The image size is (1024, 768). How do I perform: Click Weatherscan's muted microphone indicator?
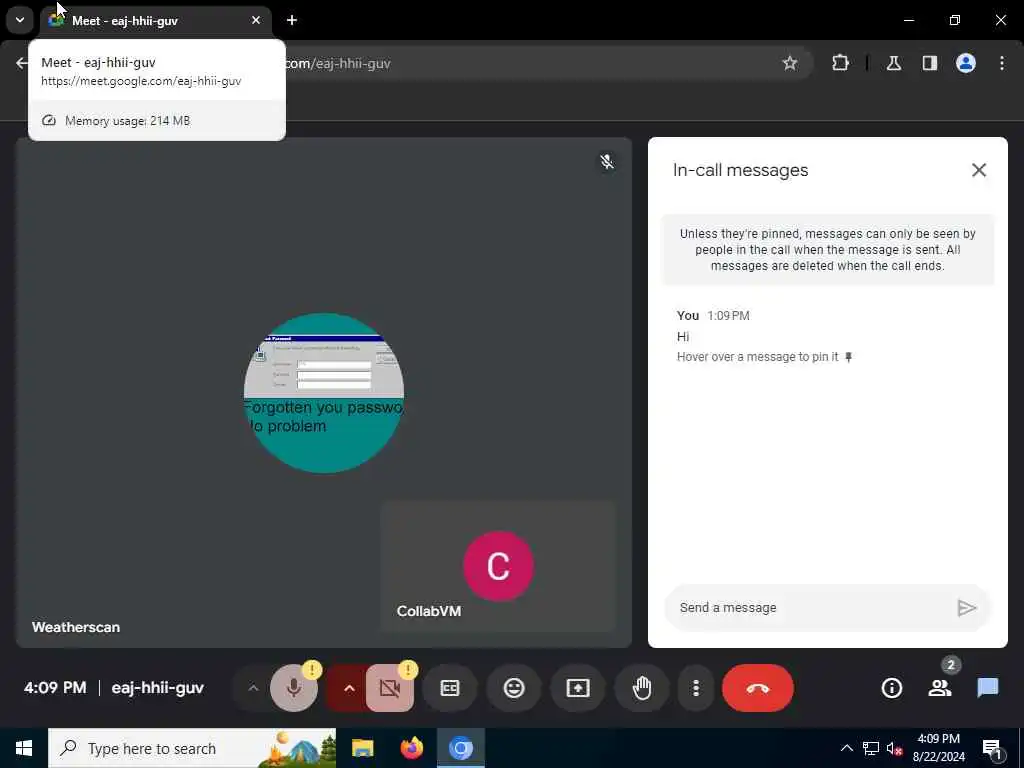pyautogui.click(x=607, y=161)
